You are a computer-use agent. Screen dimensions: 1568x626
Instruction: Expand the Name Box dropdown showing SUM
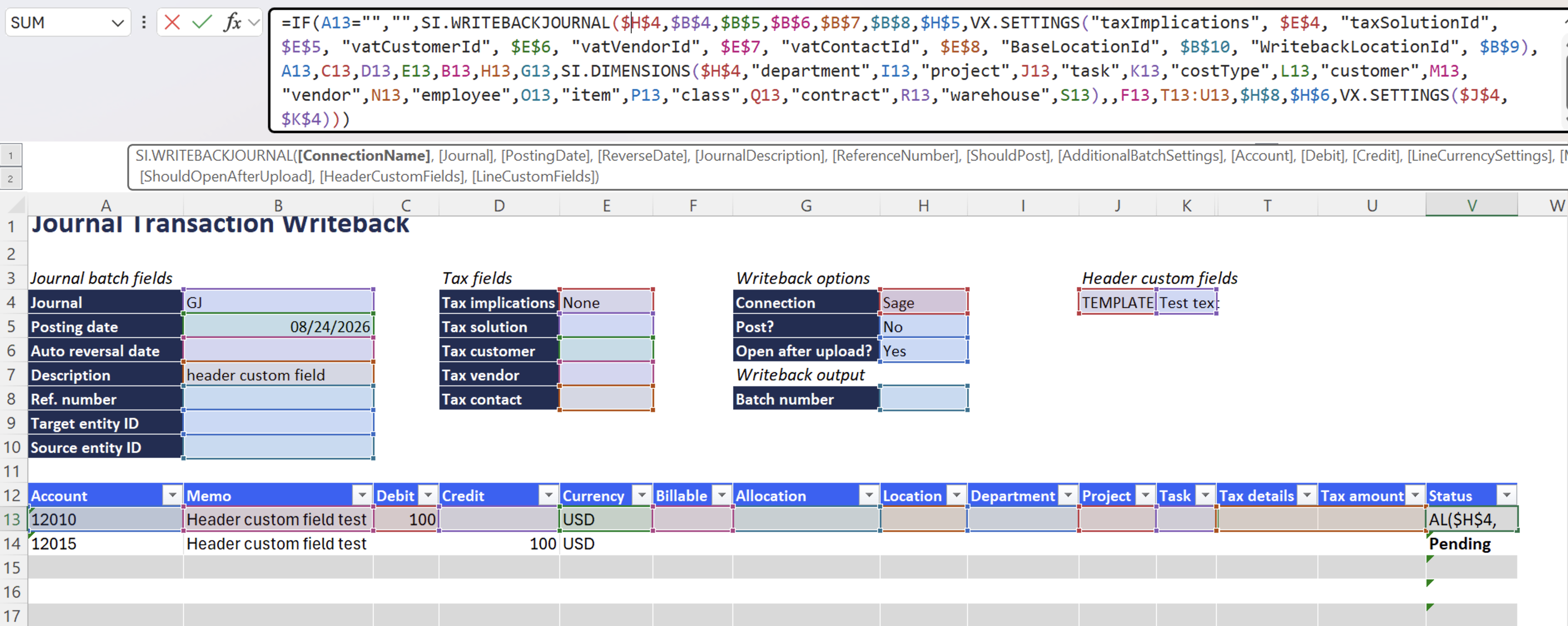click(x=117, y=23)
